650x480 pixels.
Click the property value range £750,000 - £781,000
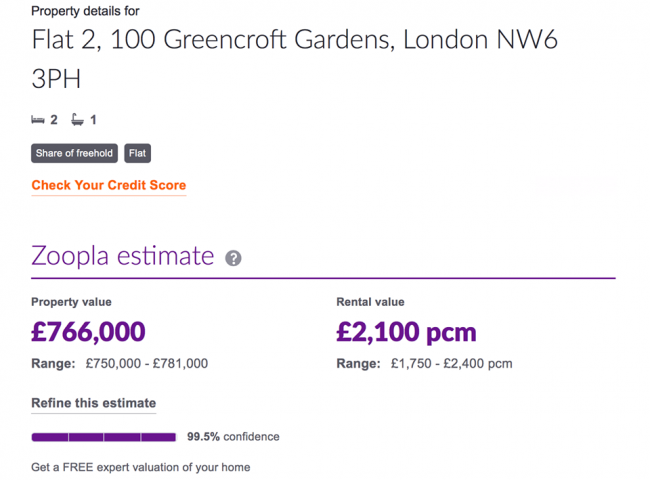tap(146, 364)
